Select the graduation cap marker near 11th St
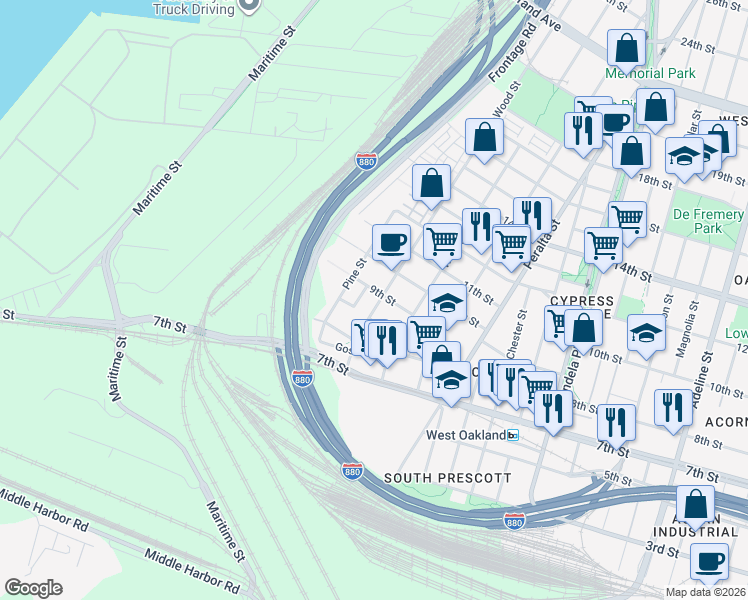 [x=447, y=304]
